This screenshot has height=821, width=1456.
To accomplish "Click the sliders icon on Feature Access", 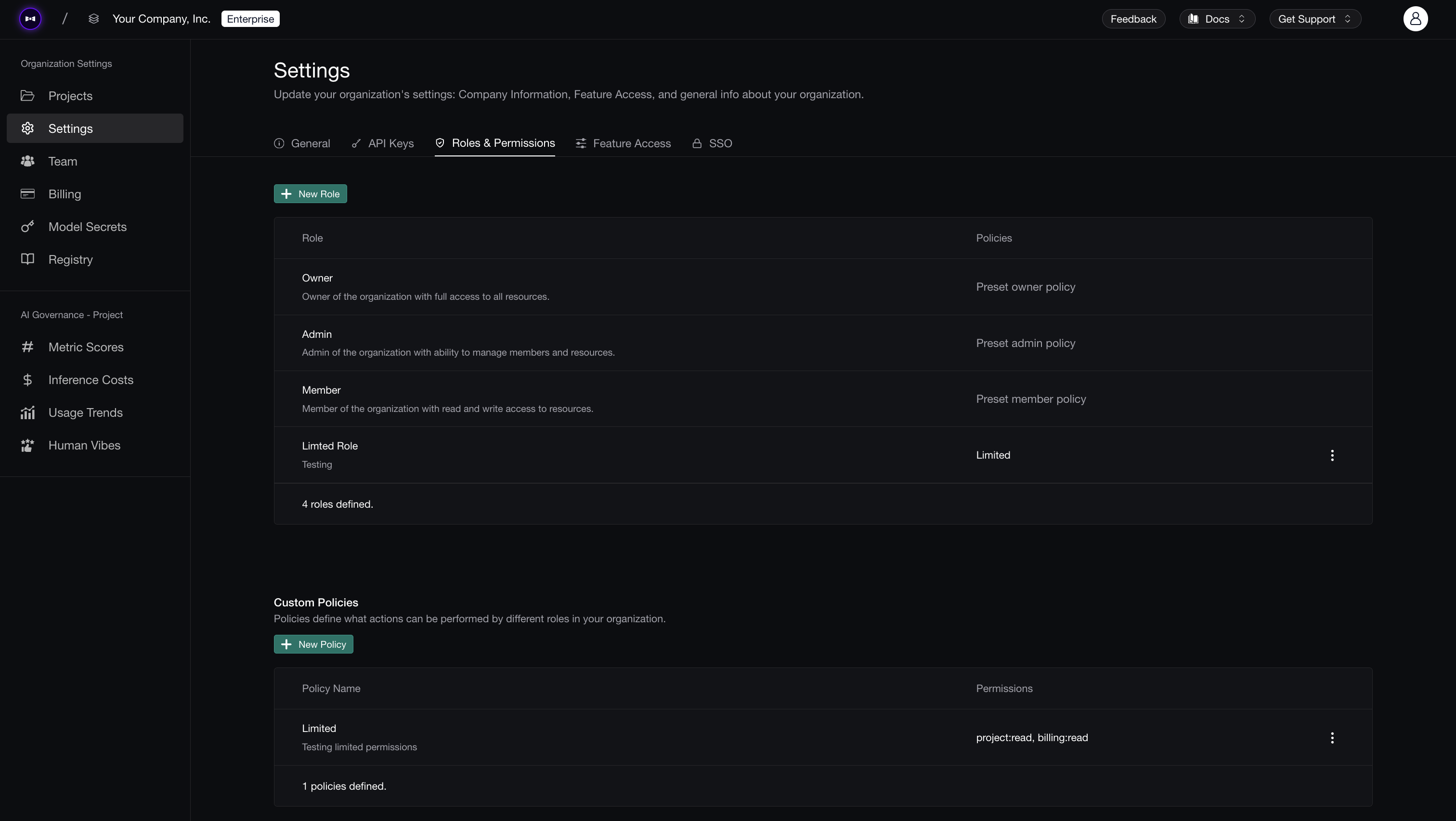I will [581, 143].
